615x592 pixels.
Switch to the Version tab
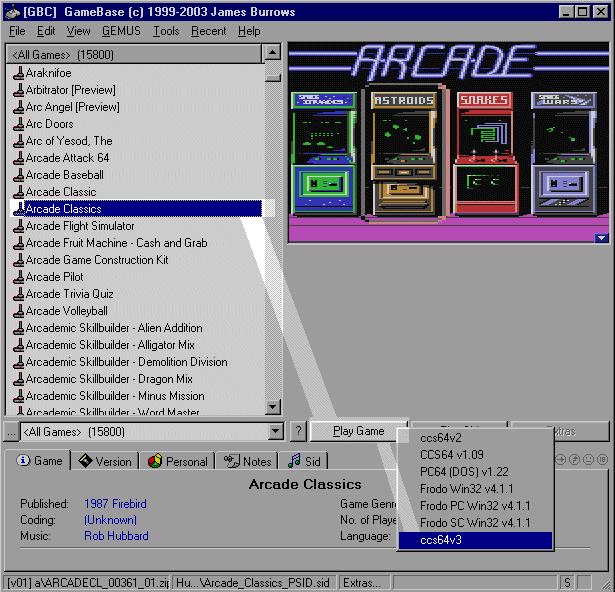coord(105,461)
